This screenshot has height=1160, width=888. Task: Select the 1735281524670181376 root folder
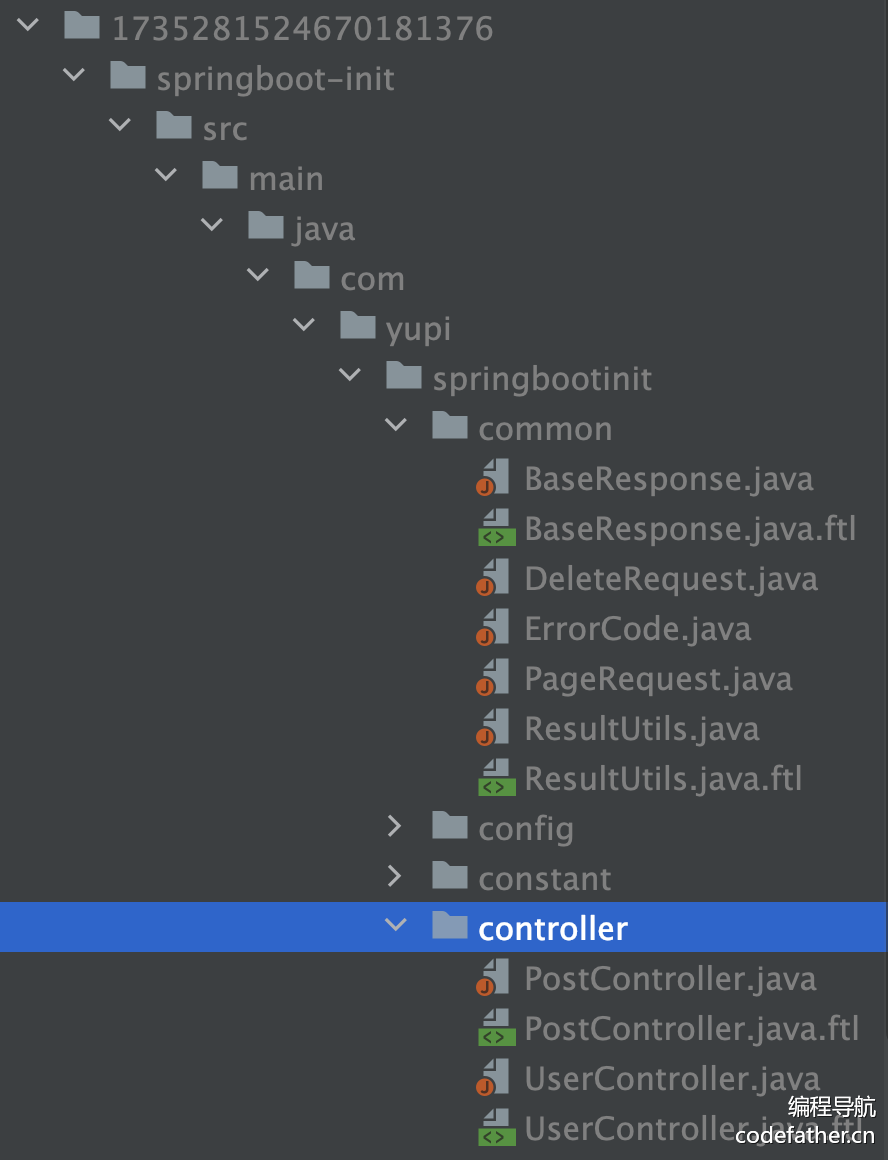302,29
